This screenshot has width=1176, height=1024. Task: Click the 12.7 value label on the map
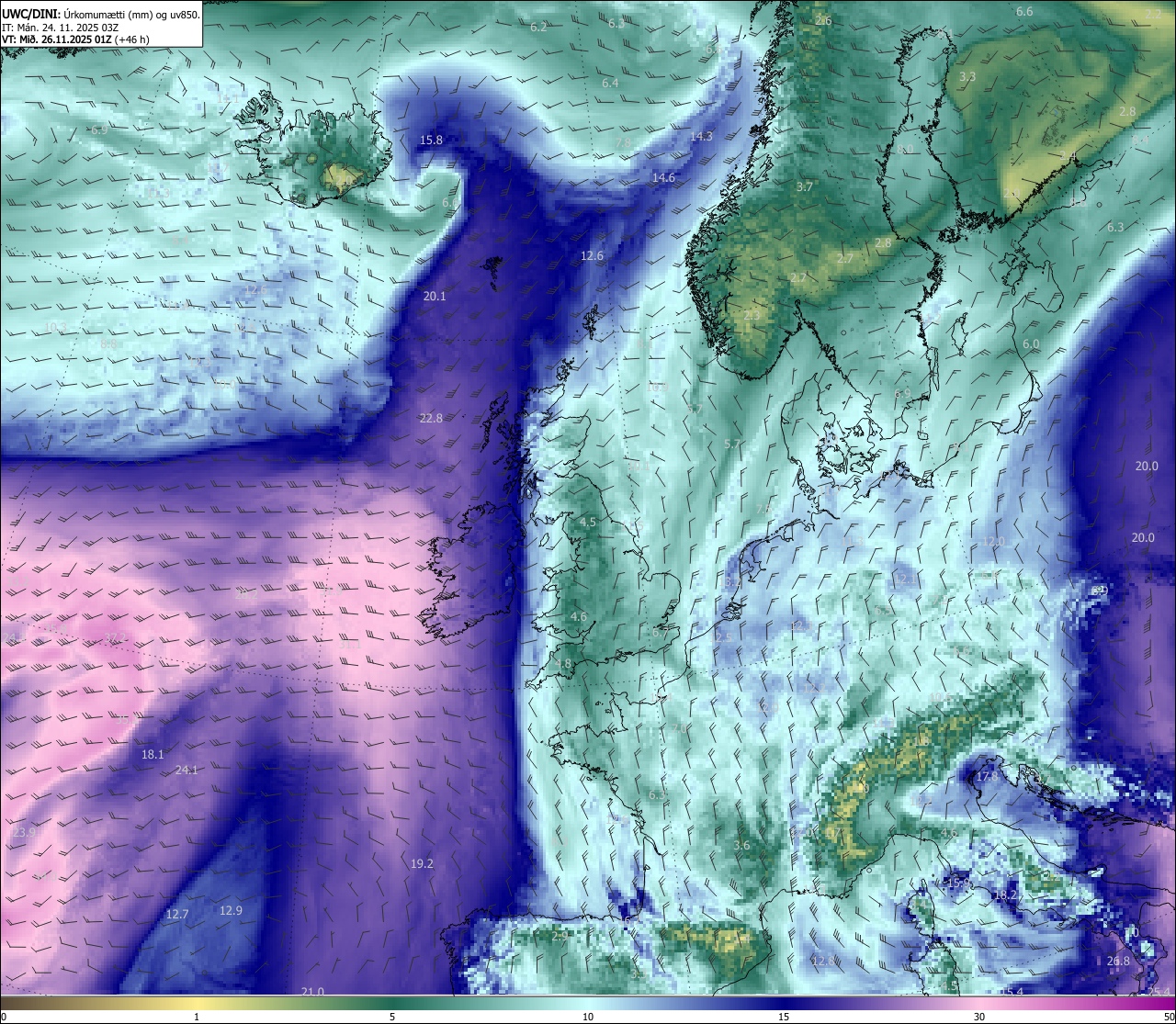[177, 914]
